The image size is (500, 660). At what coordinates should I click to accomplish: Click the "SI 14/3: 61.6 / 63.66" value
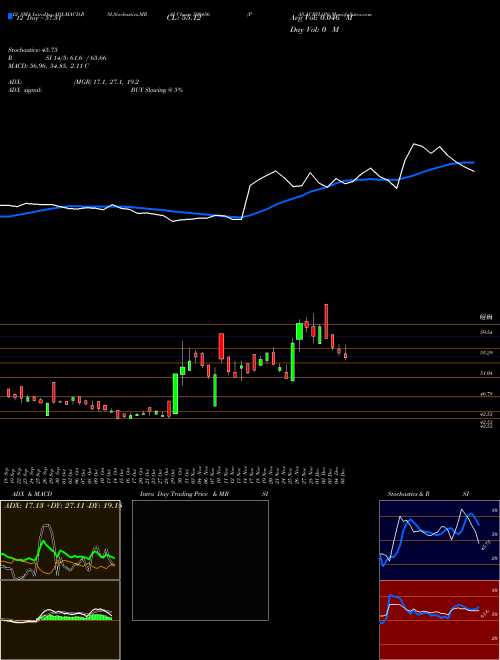(x=76, y=58)
